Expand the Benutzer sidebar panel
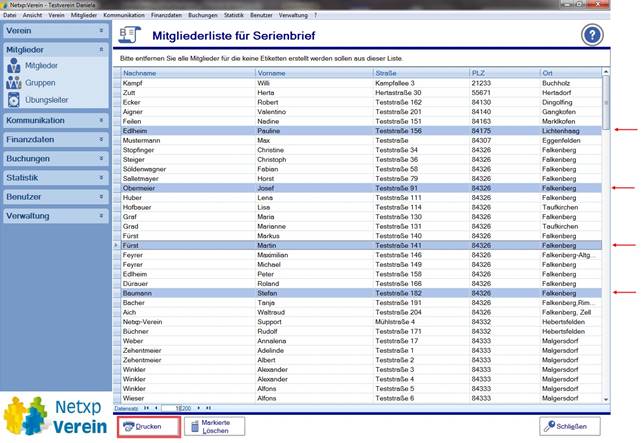Viewport: 643px width, 443px height. [x=56, y=197]
